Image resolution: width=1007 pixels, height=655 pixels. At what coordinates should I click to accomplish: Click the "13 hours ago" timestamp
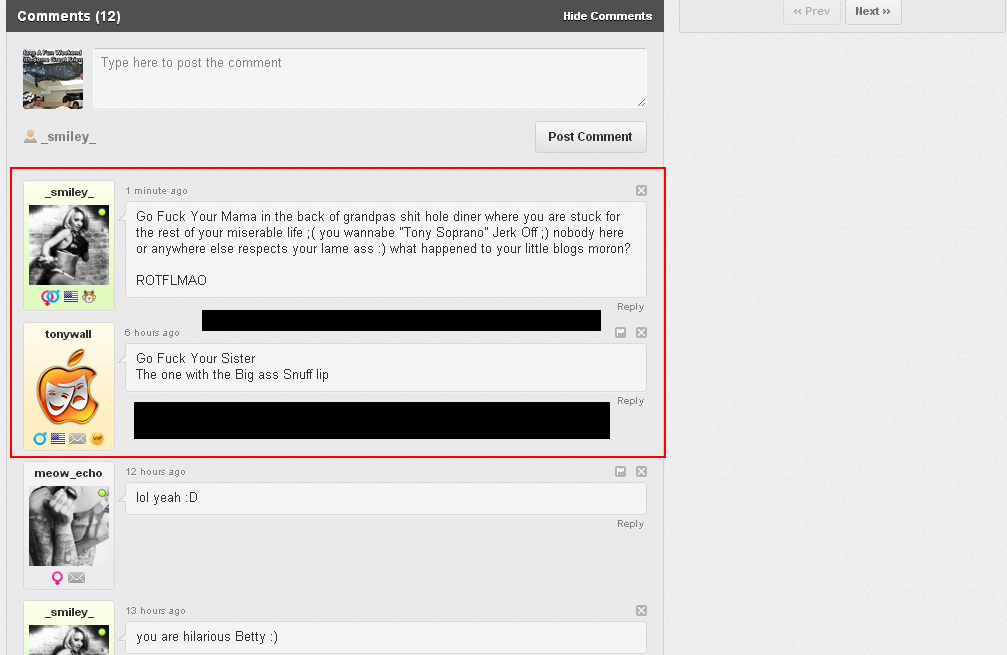pos(155,611)
